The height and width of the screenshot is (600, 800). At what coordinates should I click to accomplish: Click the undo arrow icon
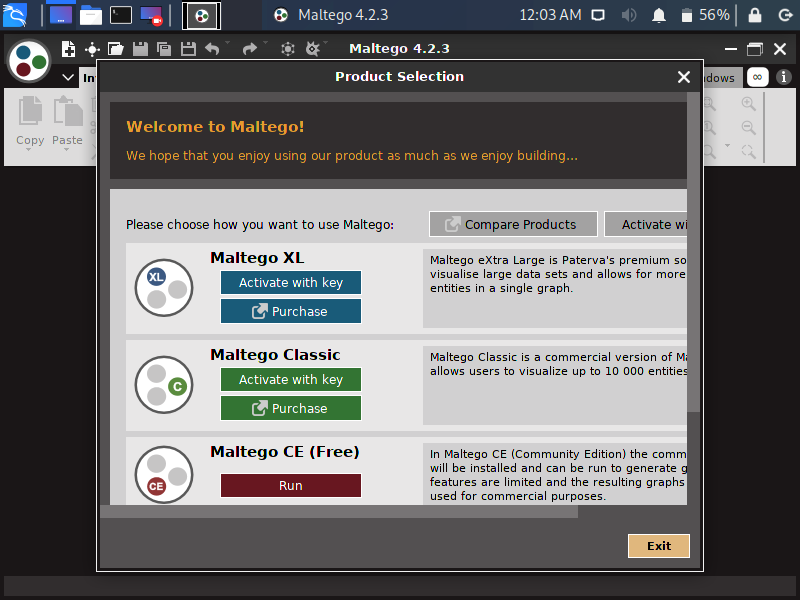point(211,49)
